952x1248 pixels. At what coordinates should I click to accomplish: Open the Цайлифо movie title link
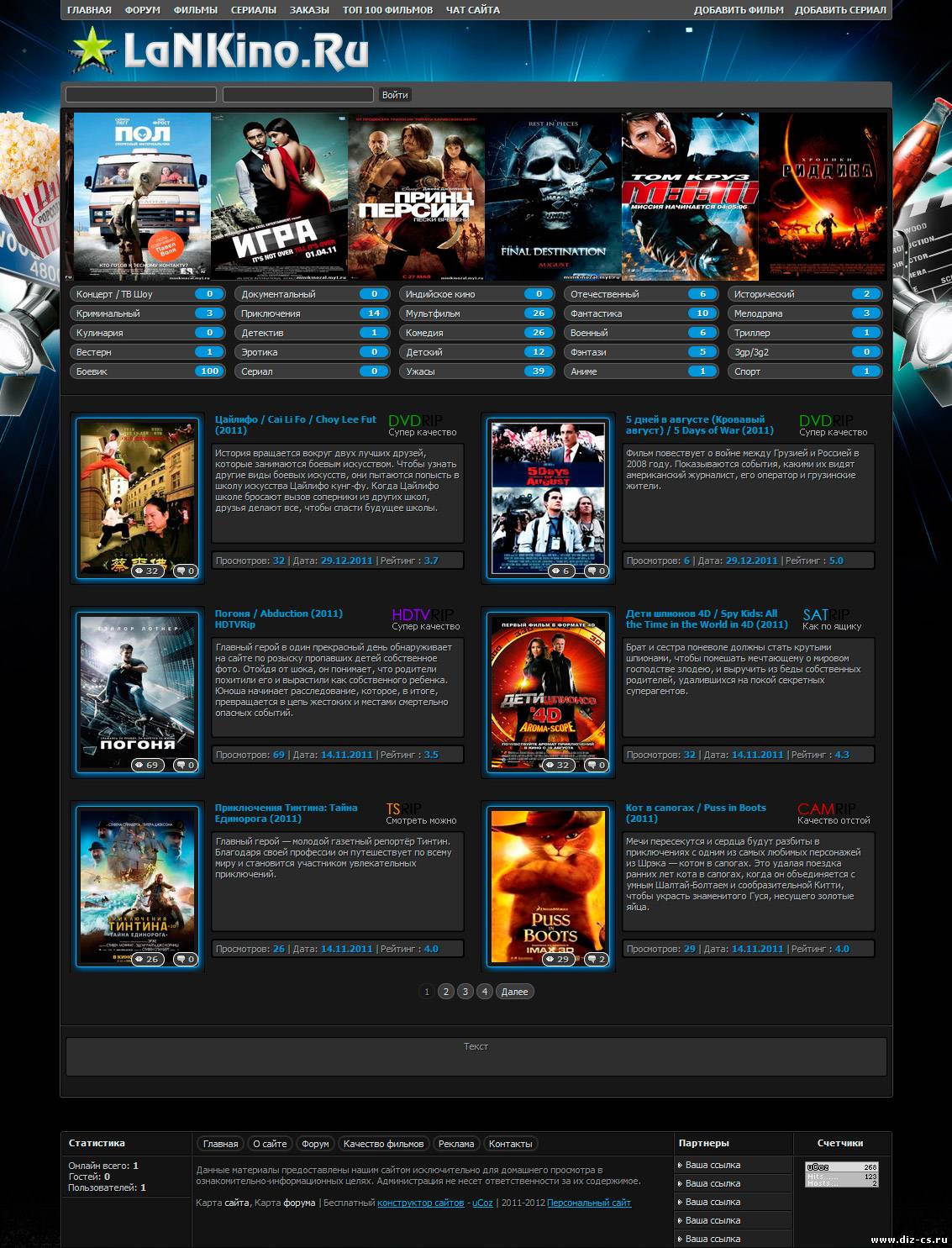click(296, 424)
